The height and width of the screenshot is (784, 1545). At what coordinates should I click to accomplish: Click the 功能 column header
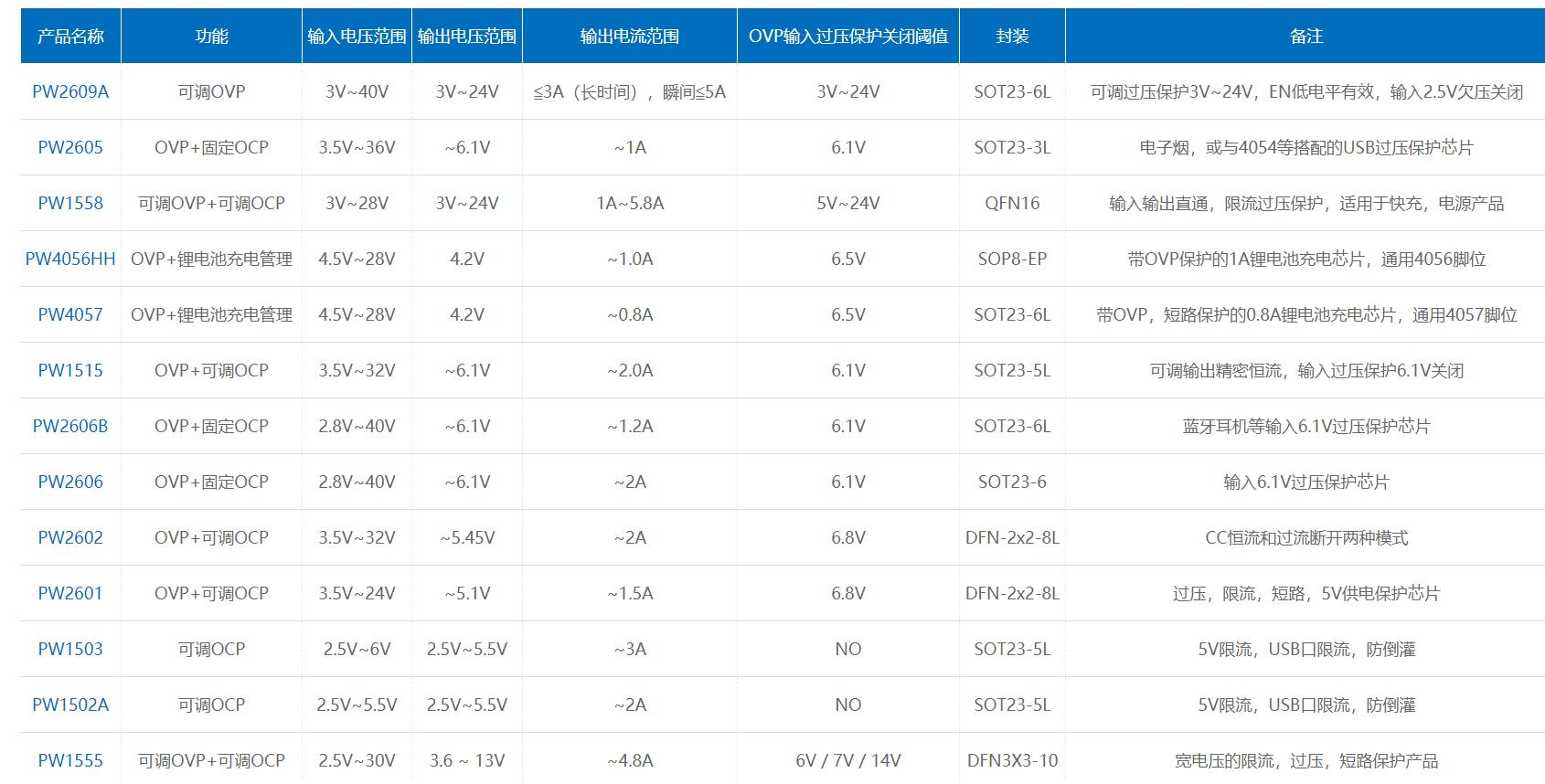pyautogui.click(x=211, y=37)
